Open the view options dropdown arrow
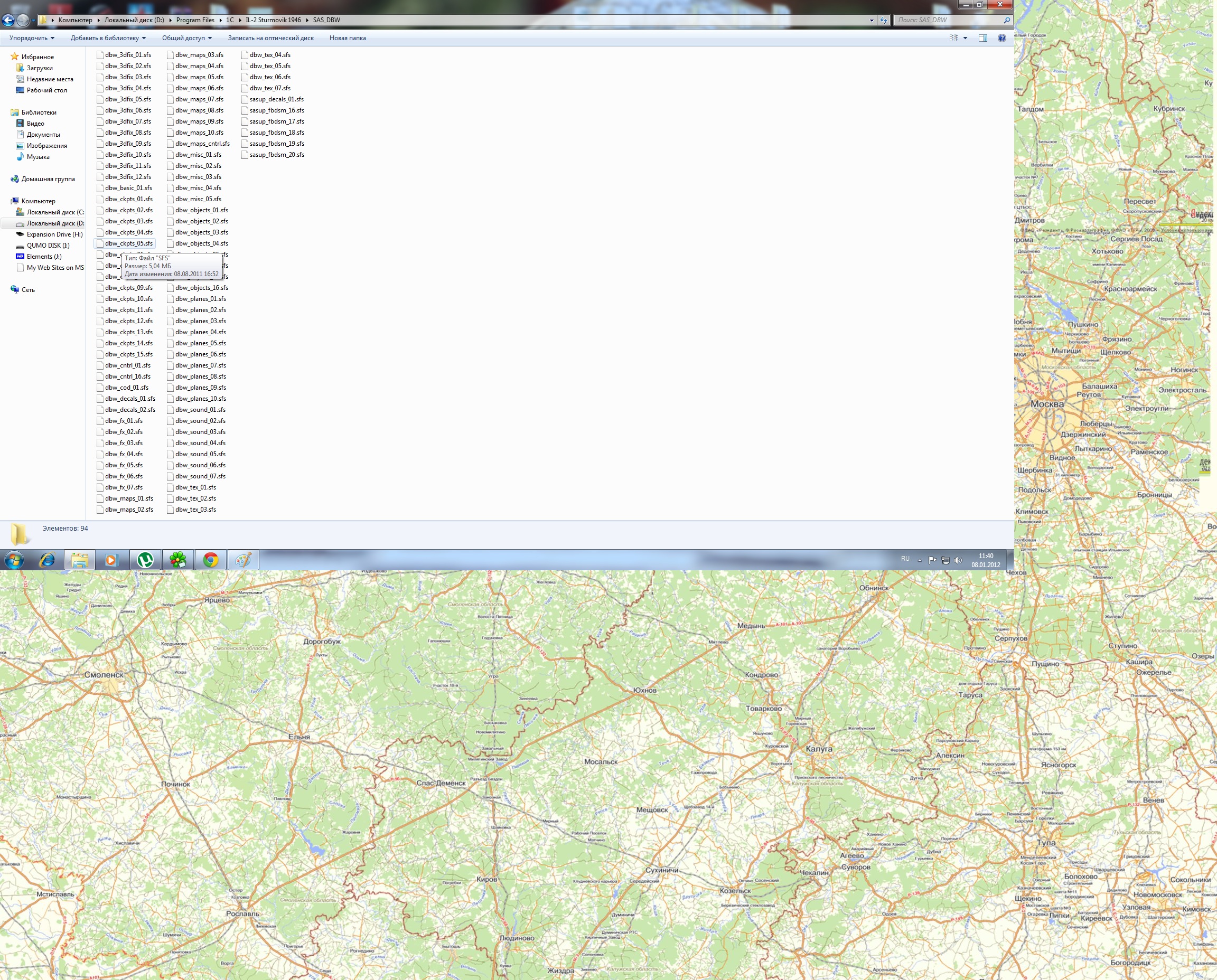The width and height of the screenshot is (1217, 980). pyautogui.click(x=965, y=38)
